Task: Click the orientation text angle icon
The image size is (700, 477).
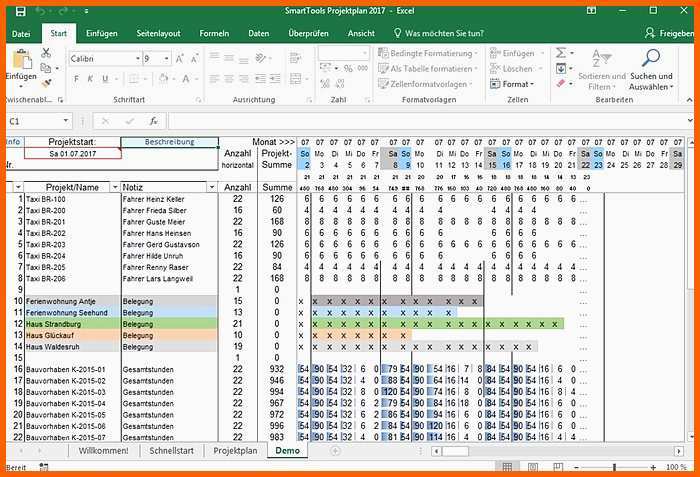Action: tap(260, 58)
